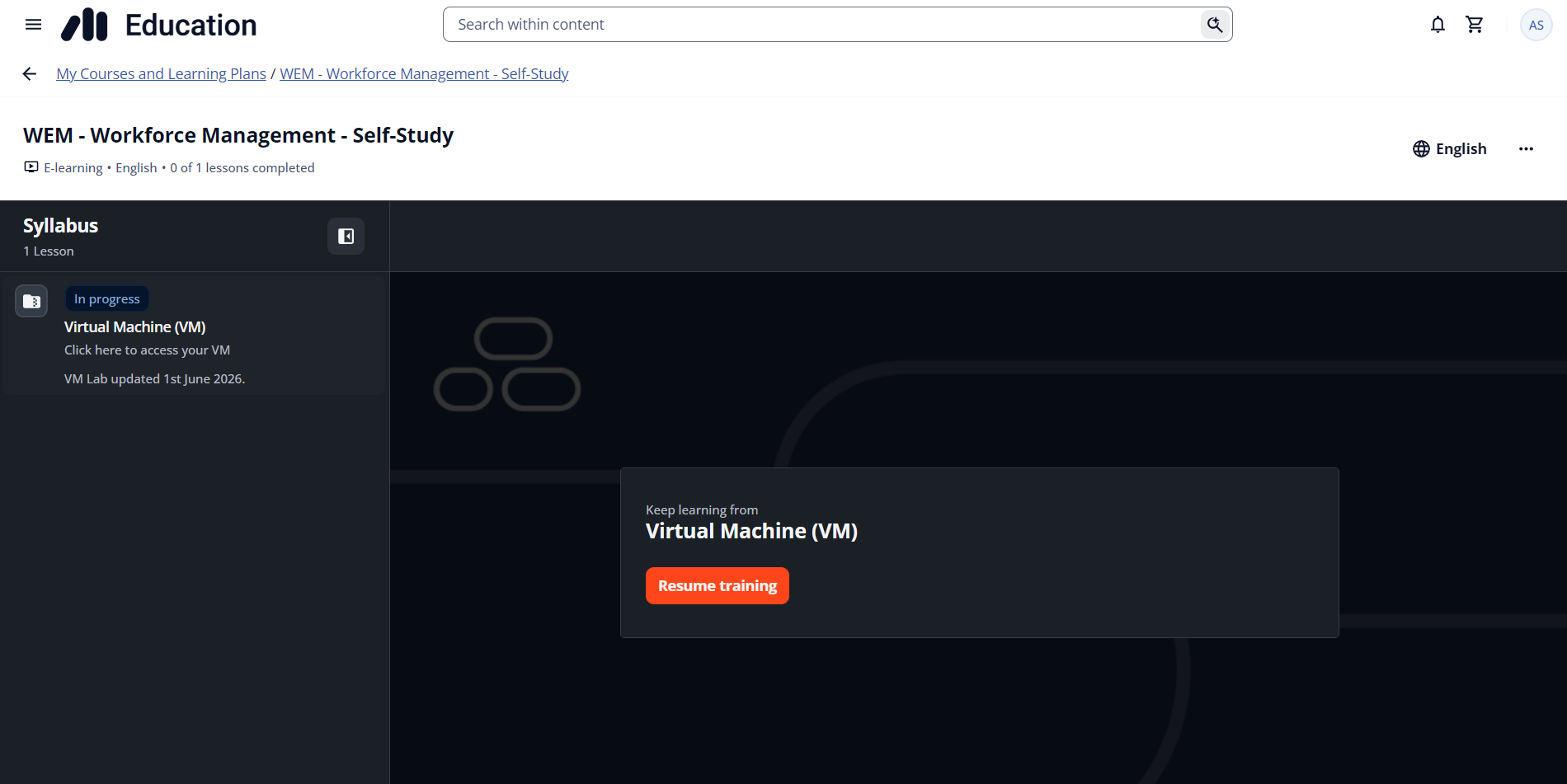
Task: Open the notifications bell
Action: pyautogui.click(x=1438, y=25)
